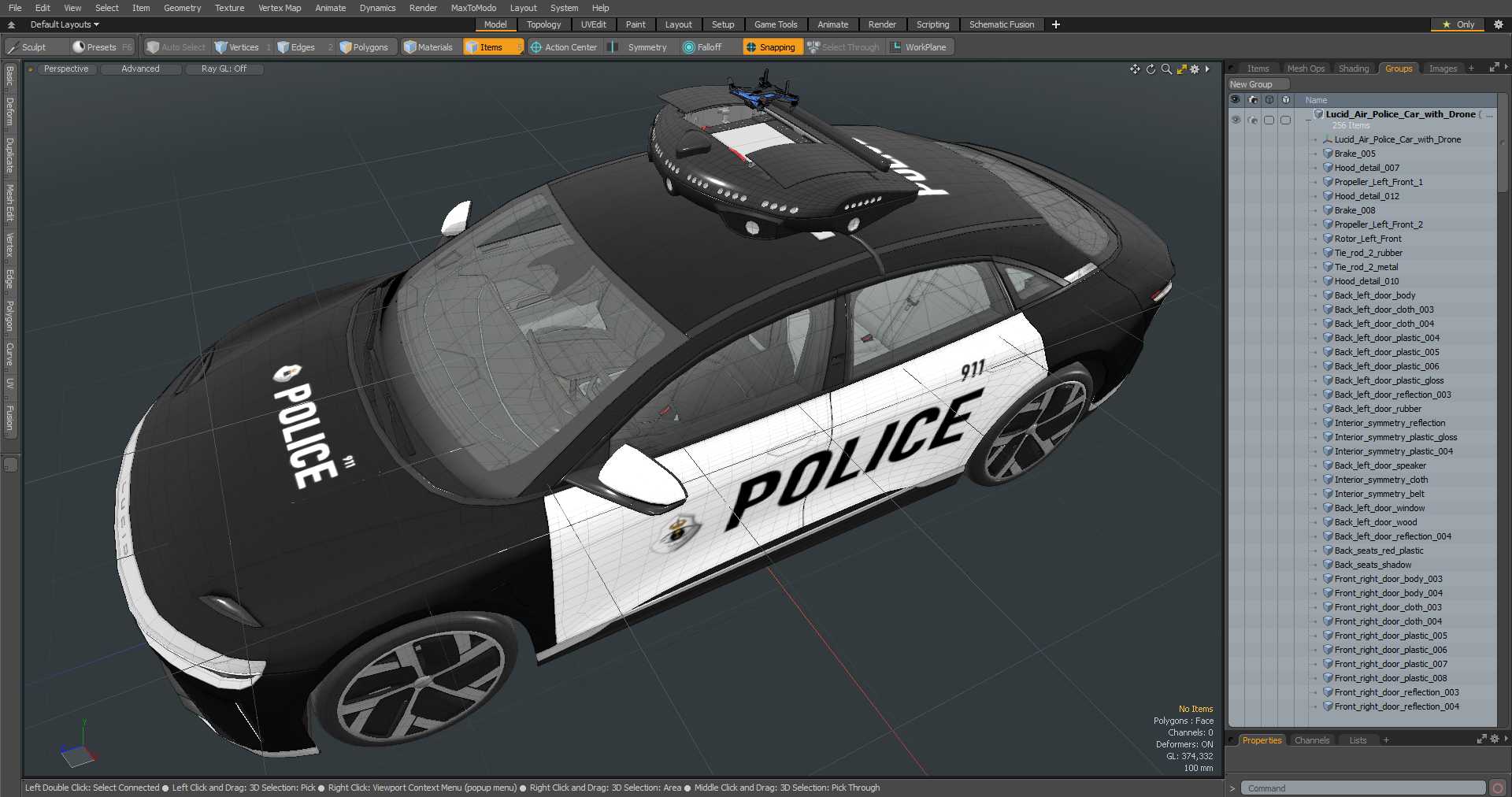Image resolution: width=1512 pixels, height=797 pixels.
Task: Open the Presets browser
Action: [102, 47]
